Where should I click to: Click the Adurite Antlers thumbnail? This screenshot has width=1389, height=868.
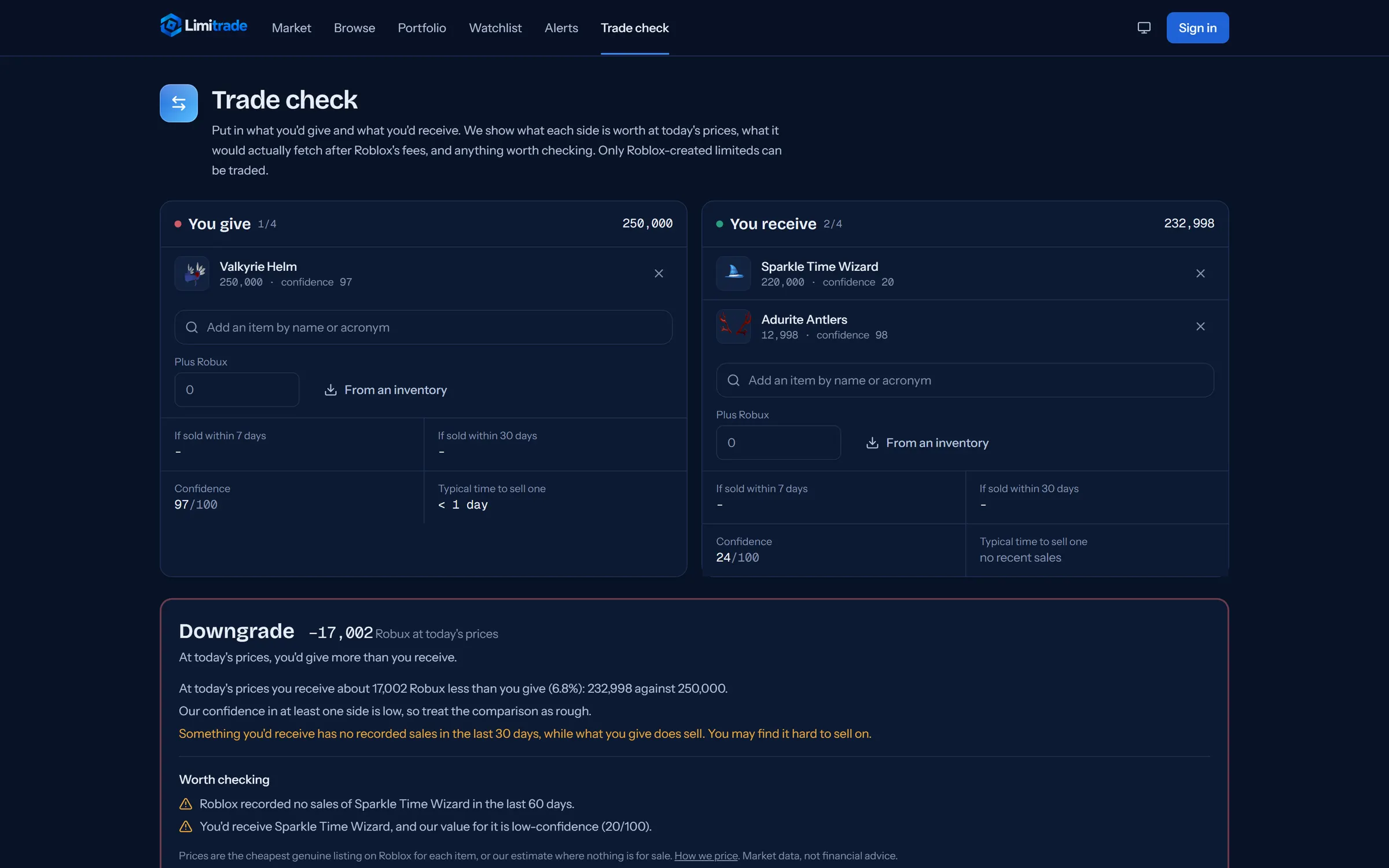[733, 326]
